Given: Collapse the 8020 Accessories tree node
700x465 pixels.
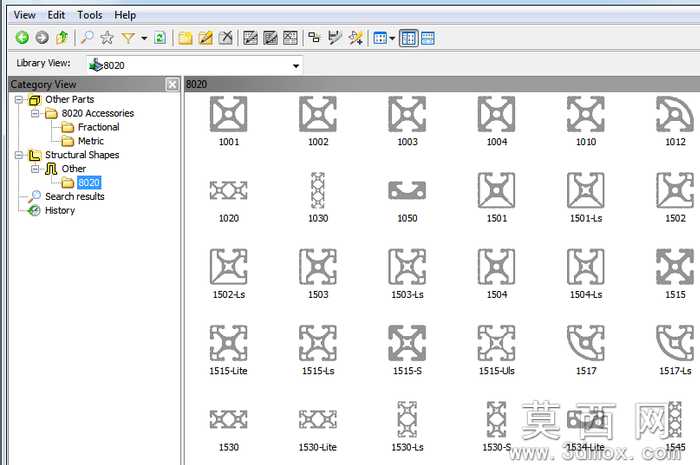Looking at the screenshot, I should tap(35, 113).
